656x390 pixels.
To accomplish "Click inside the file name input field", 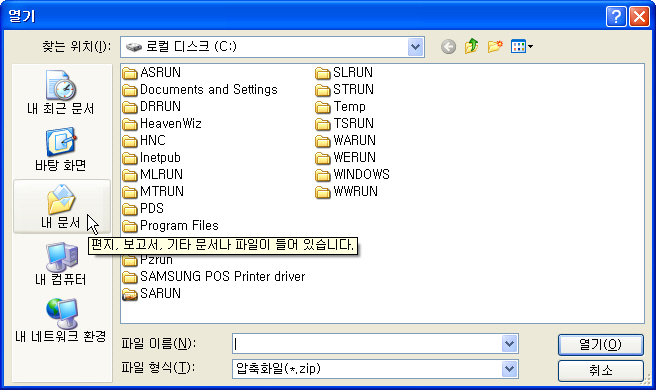I will (x=367, y=344).
